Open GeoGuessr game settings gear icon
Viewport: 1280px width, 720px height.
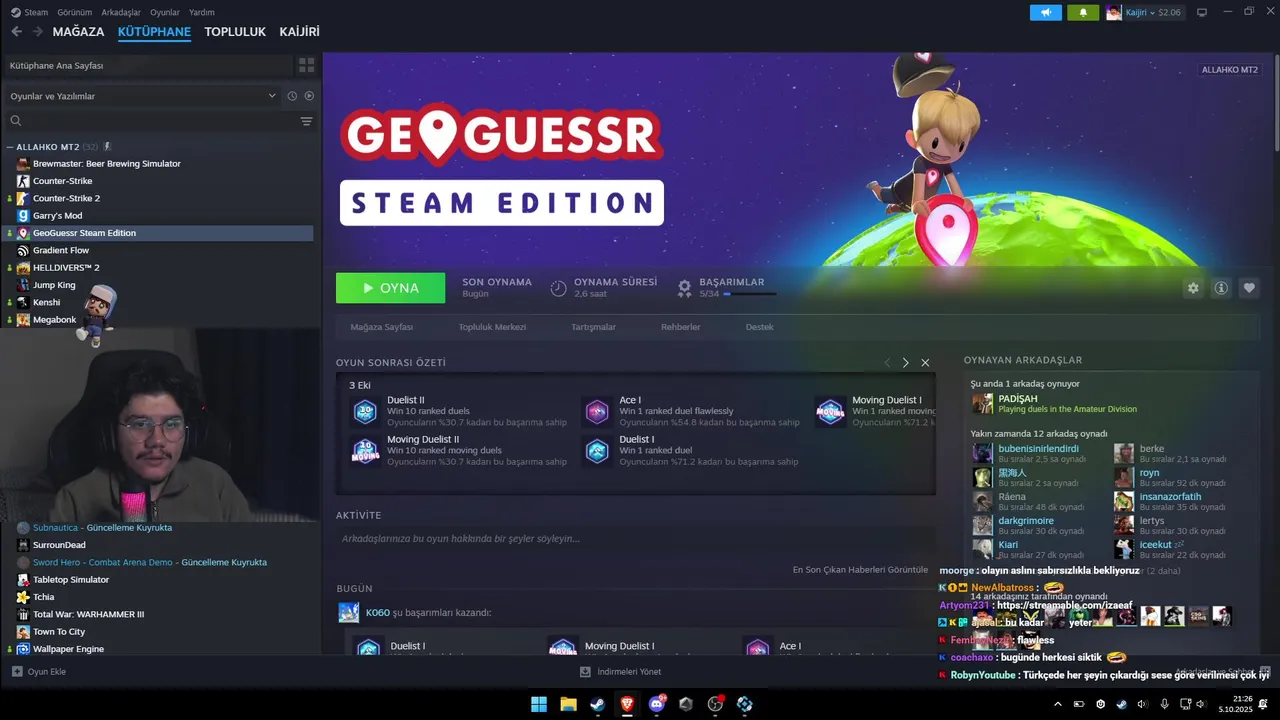click(1193, 288)
